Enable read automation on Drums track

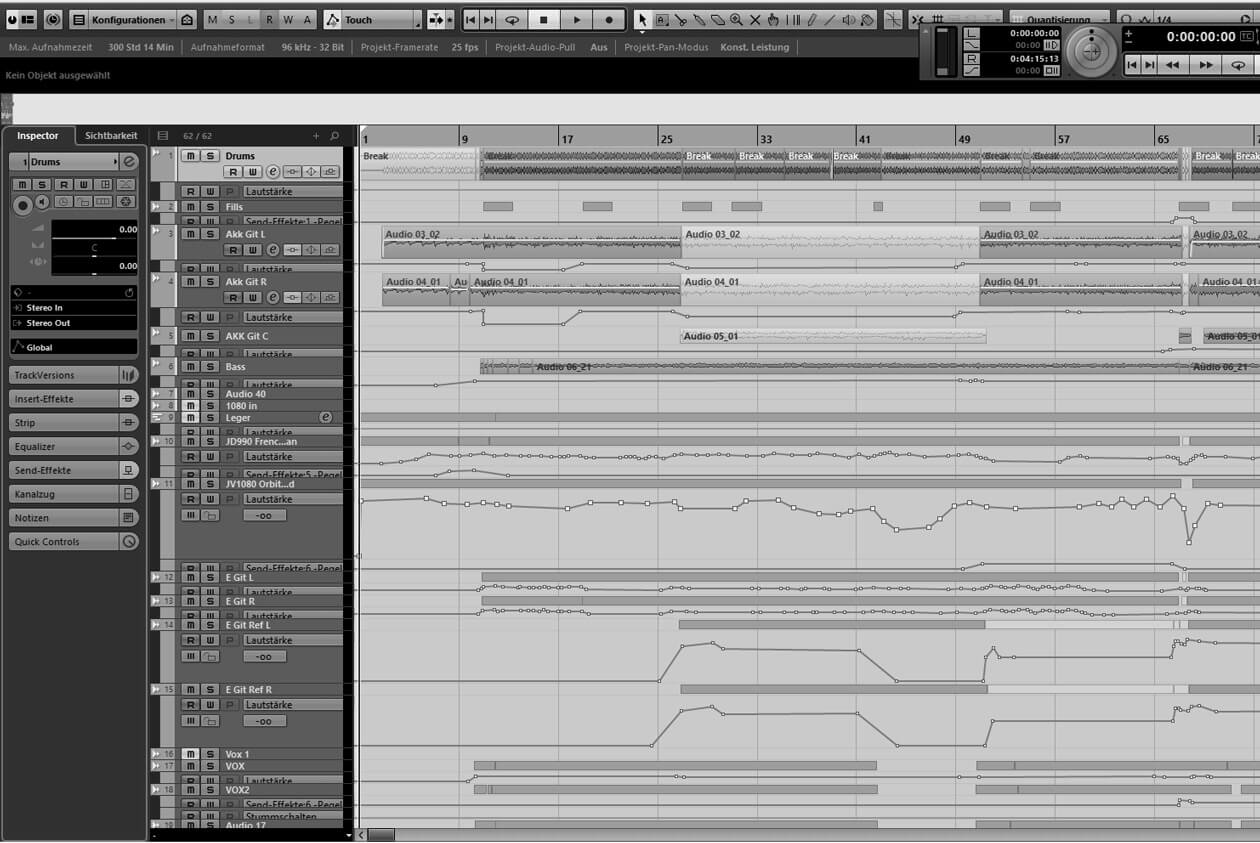[x=233, y=171]
